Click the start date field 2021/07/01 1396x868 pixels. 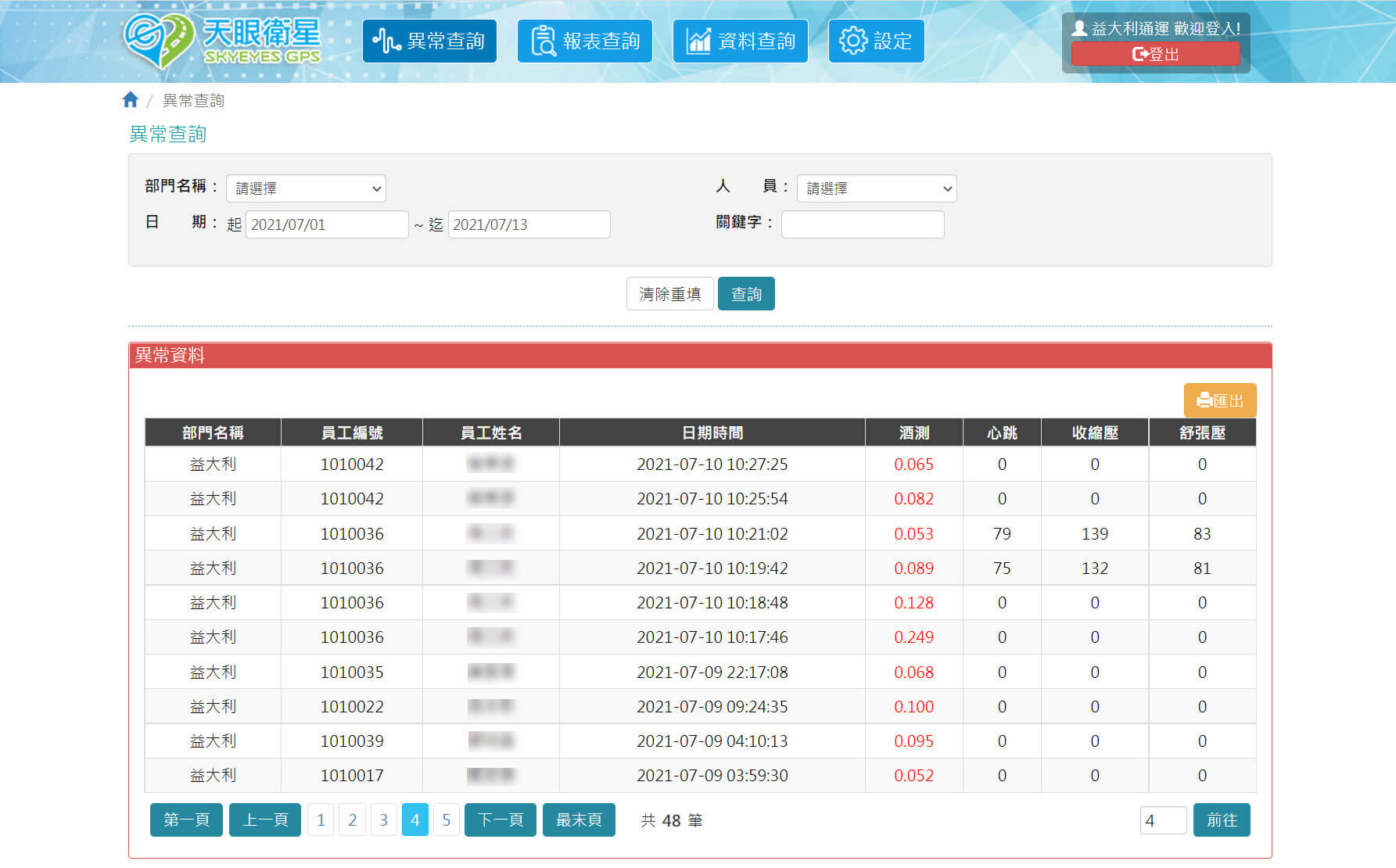(326, 224)
